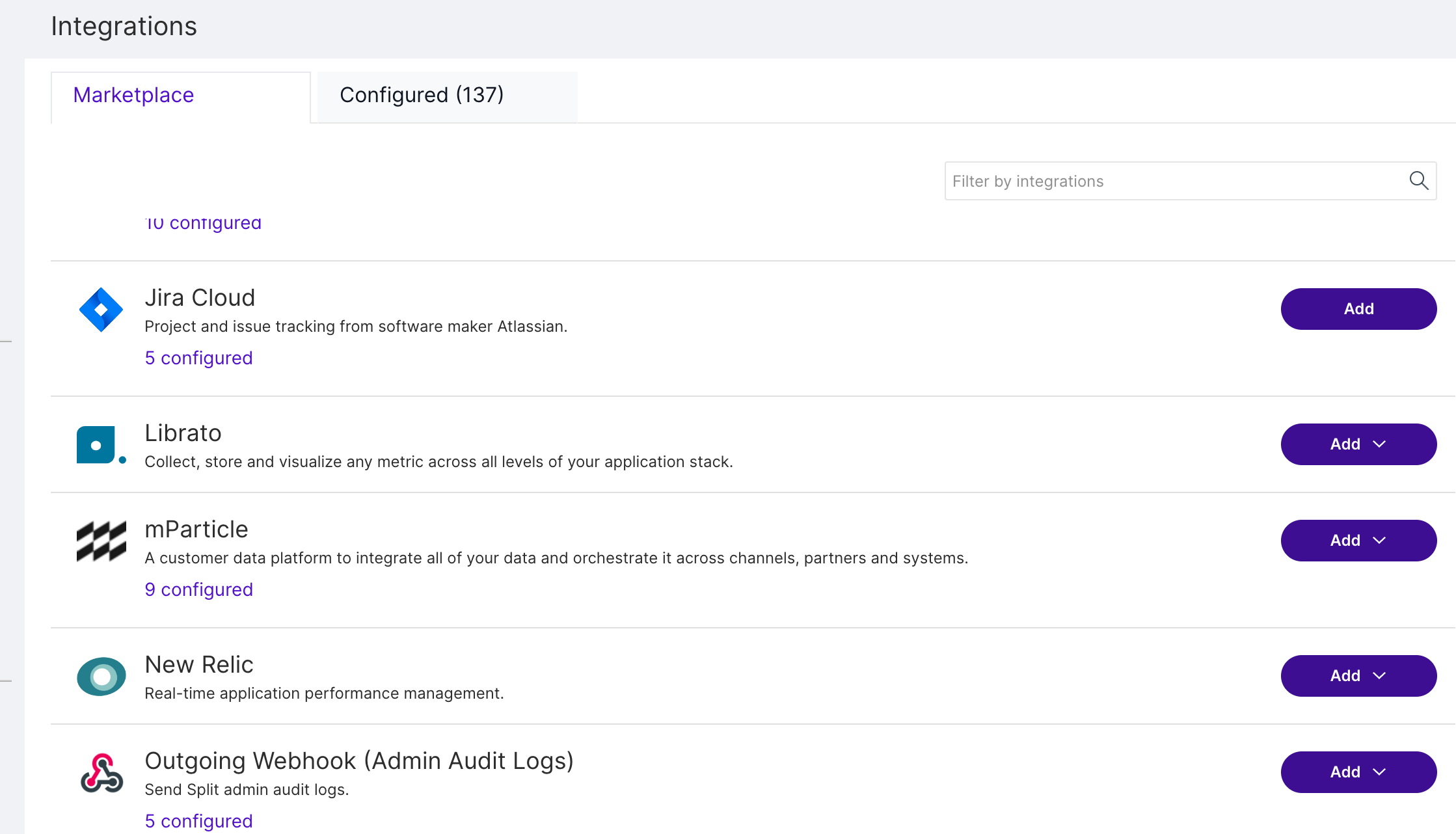Open 5 configured link for Jira Cloud
1456x834 pixels.
(198, 358)
